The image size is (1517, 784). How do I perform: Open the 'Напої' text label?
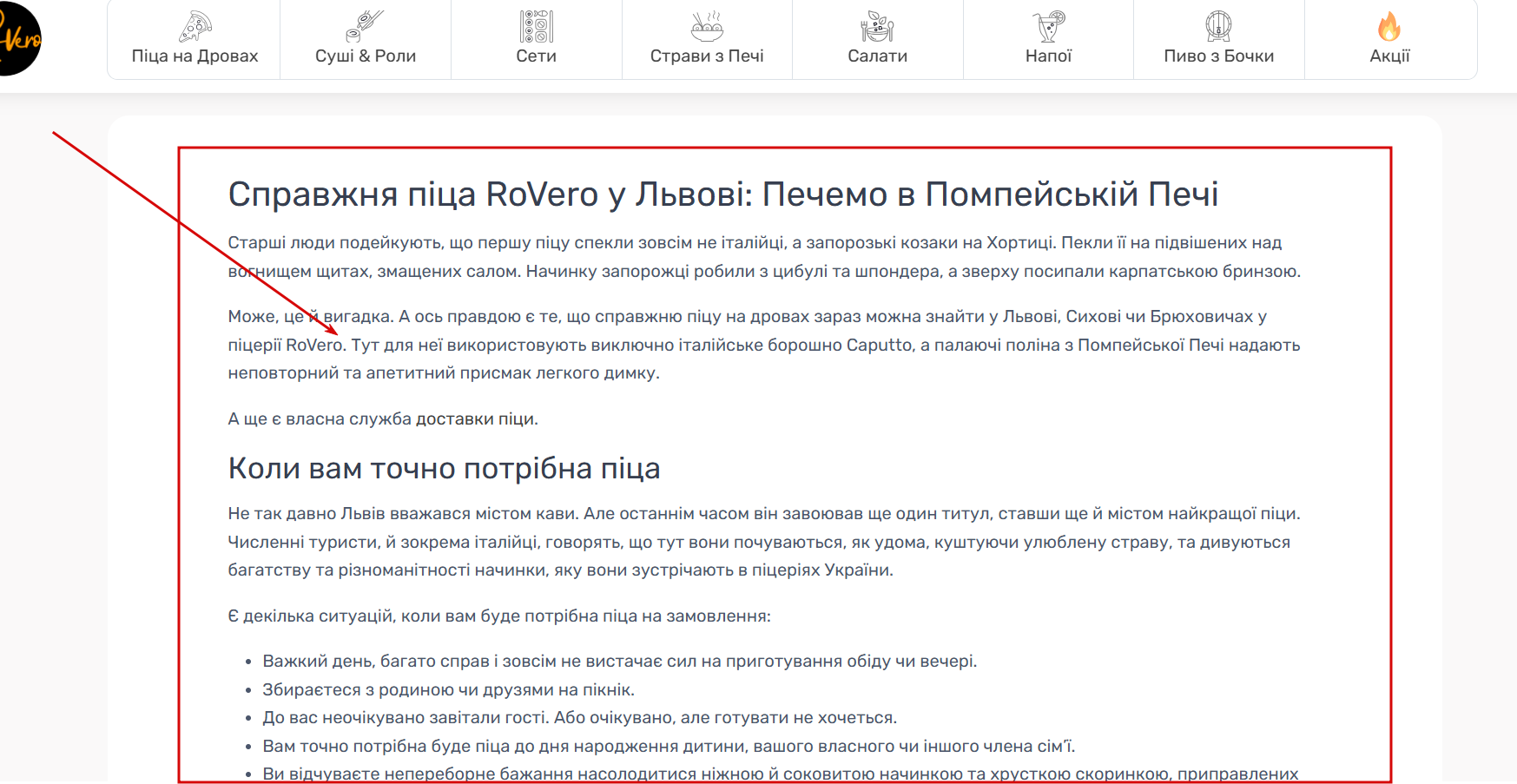pyautogui.click(x=1048, y=56)
